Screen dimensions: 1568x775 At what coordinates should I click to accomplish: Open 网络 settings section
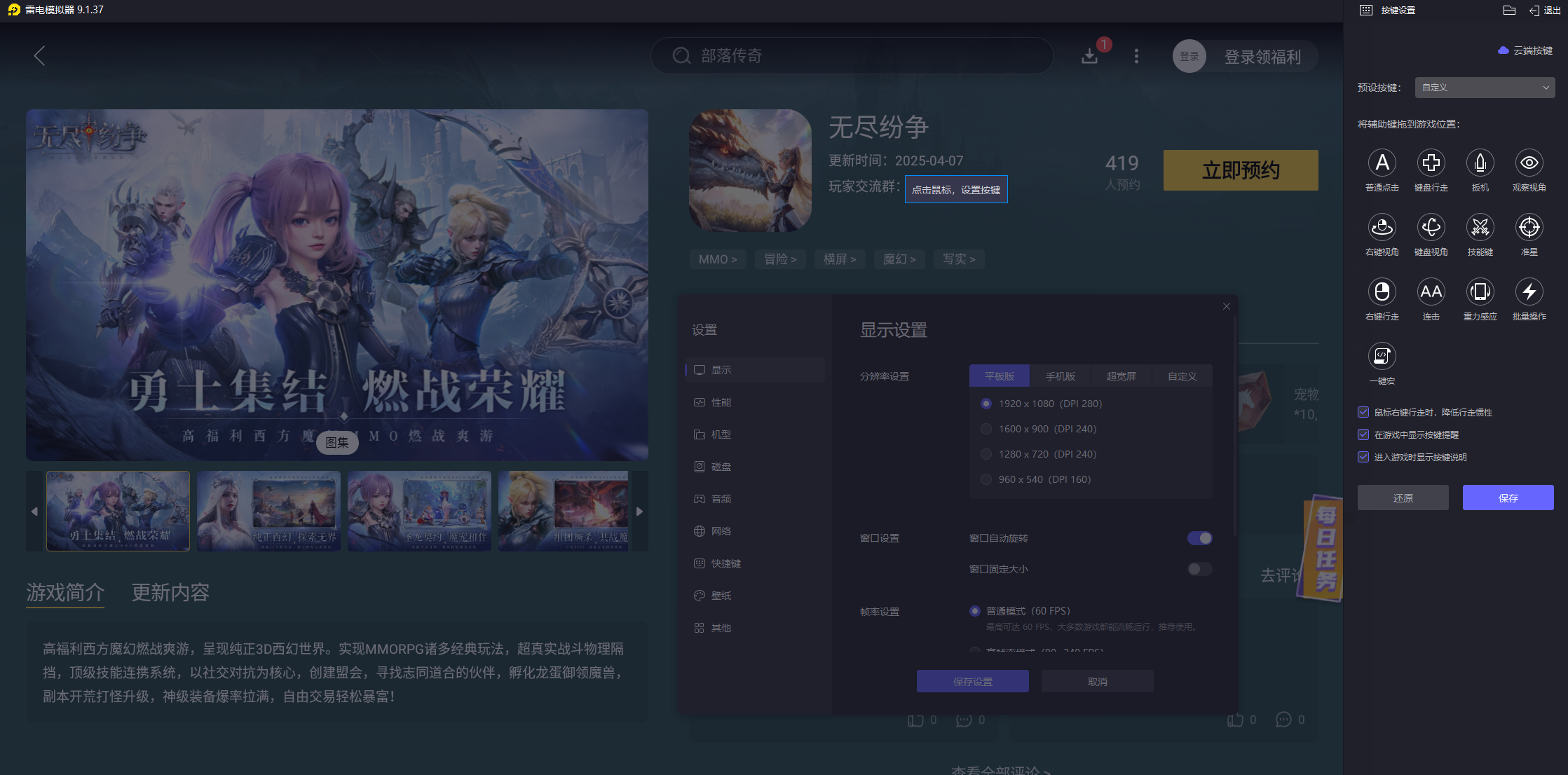(755, 531)
